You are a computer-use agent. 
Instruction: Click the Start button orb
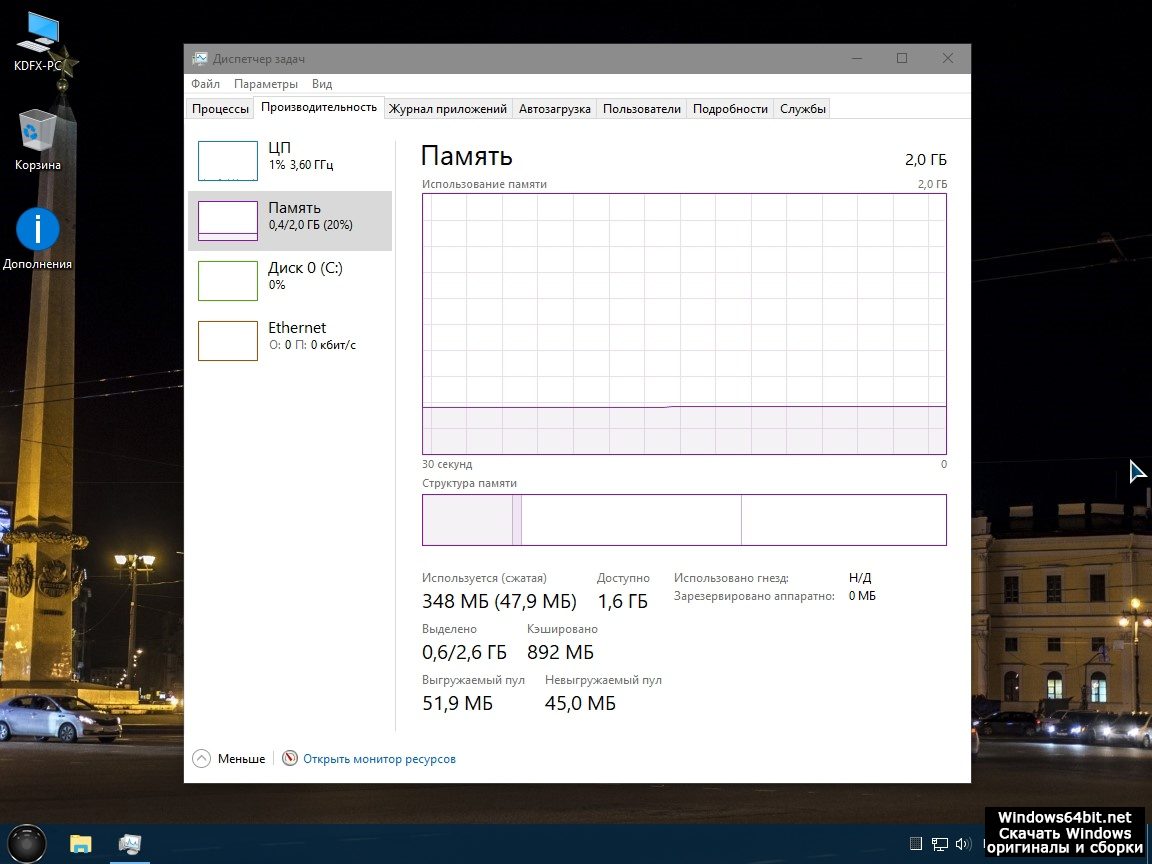(26, 843)
